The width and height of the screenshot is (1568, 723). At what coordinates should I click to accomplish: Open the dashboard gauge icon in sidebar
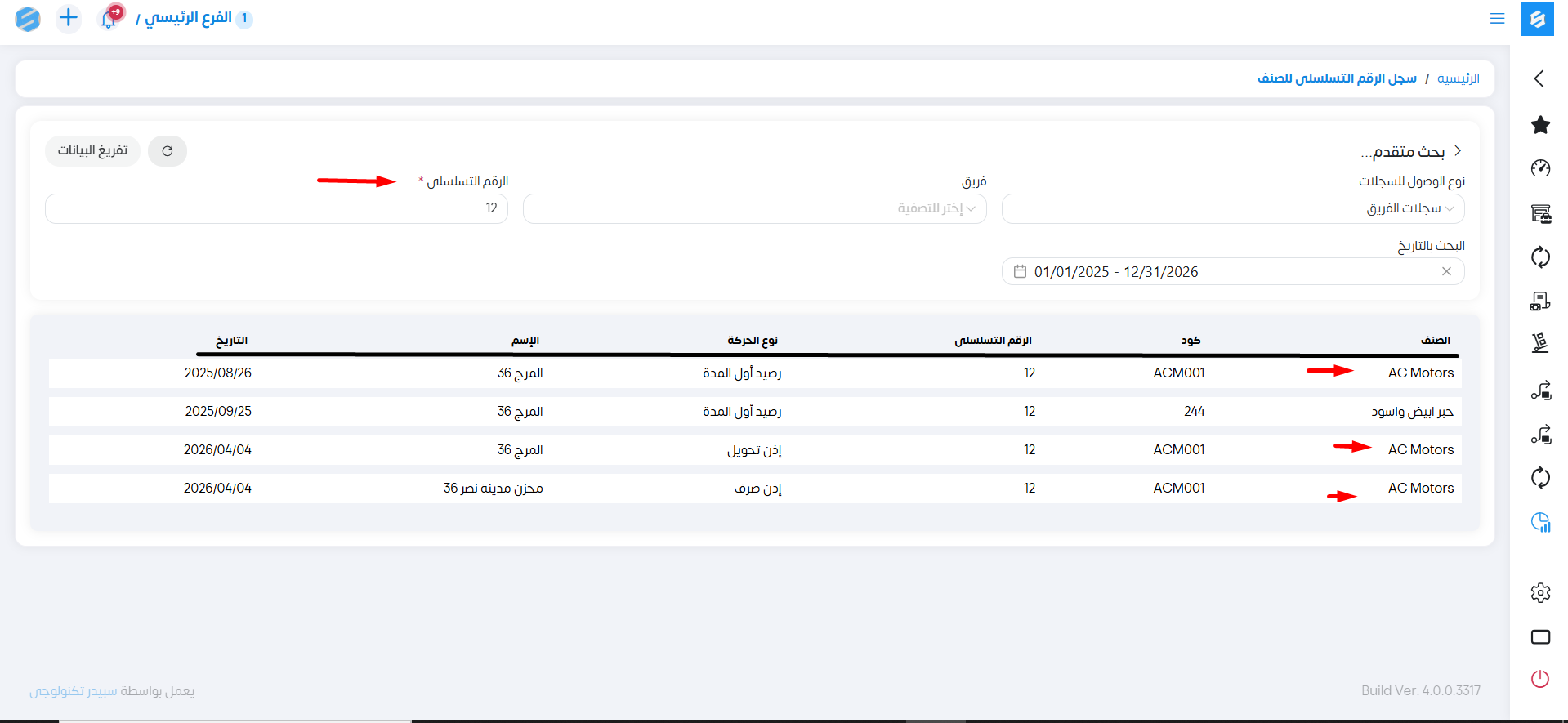pyautogui.click(x=1540, y=168)
